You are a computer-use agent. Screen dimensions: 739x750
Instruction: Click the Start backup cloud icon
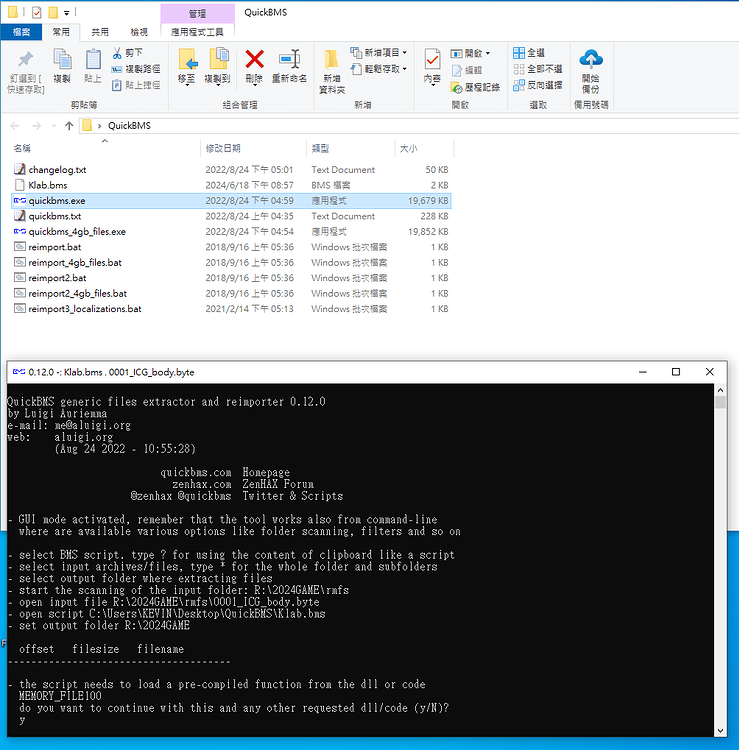(591, 58)
